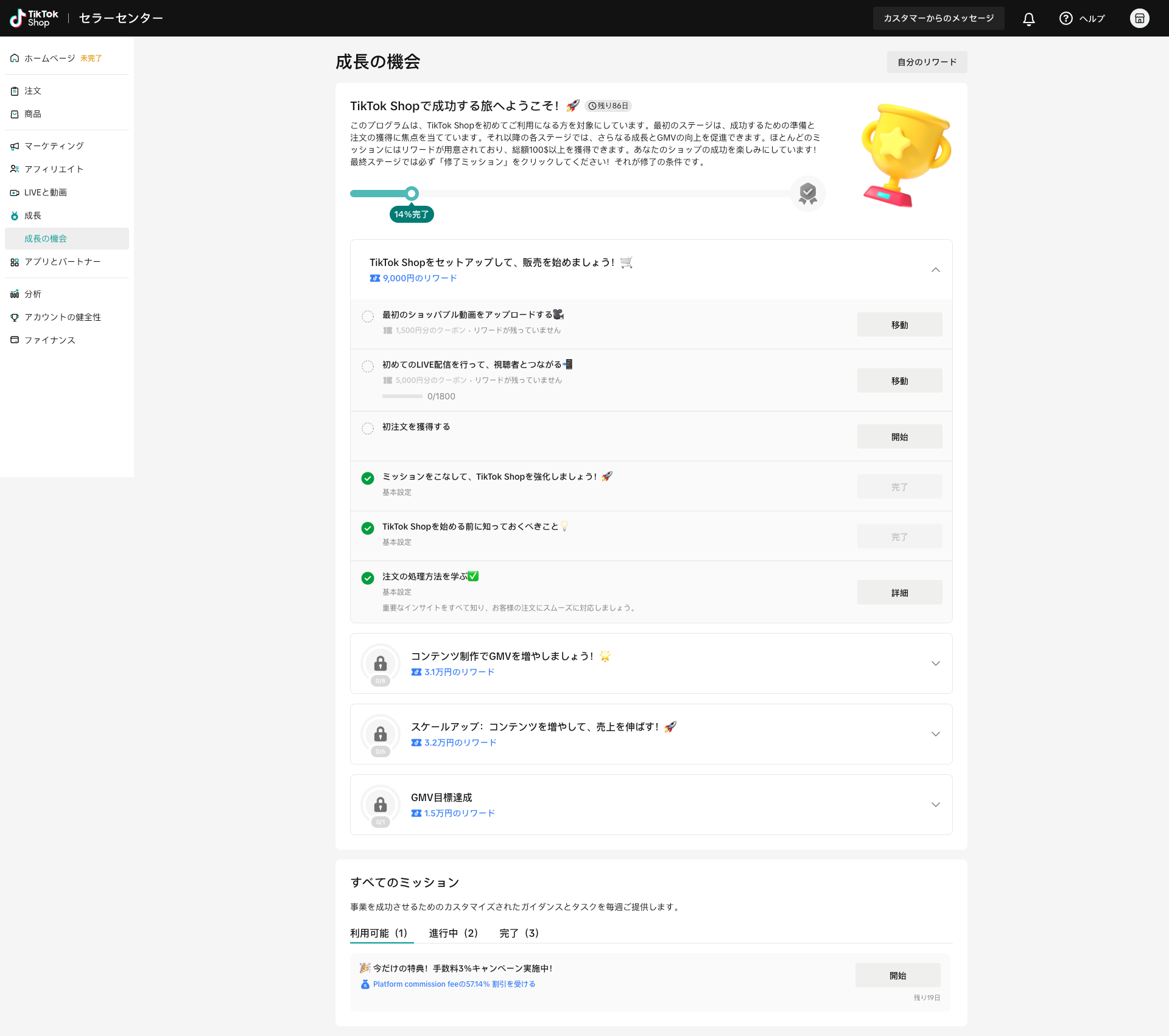
Task: Click the unchecked circle for 初注文を獲得する
Action: pyautogui.click(x=368, y=429)
